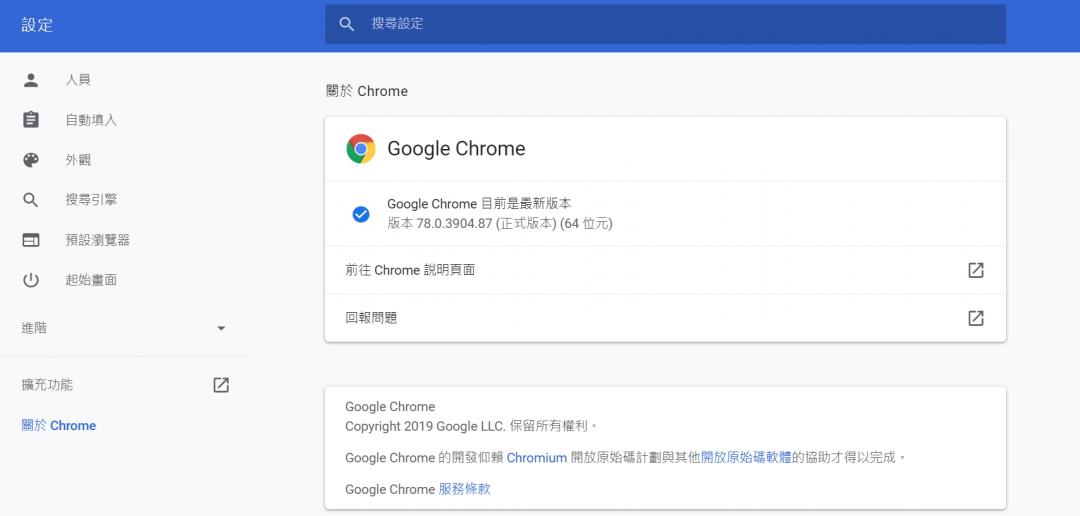The height and width of the screenshot is (516, 1080).
Task: Click the palette icon for 外觀
Action: (31, 160)
